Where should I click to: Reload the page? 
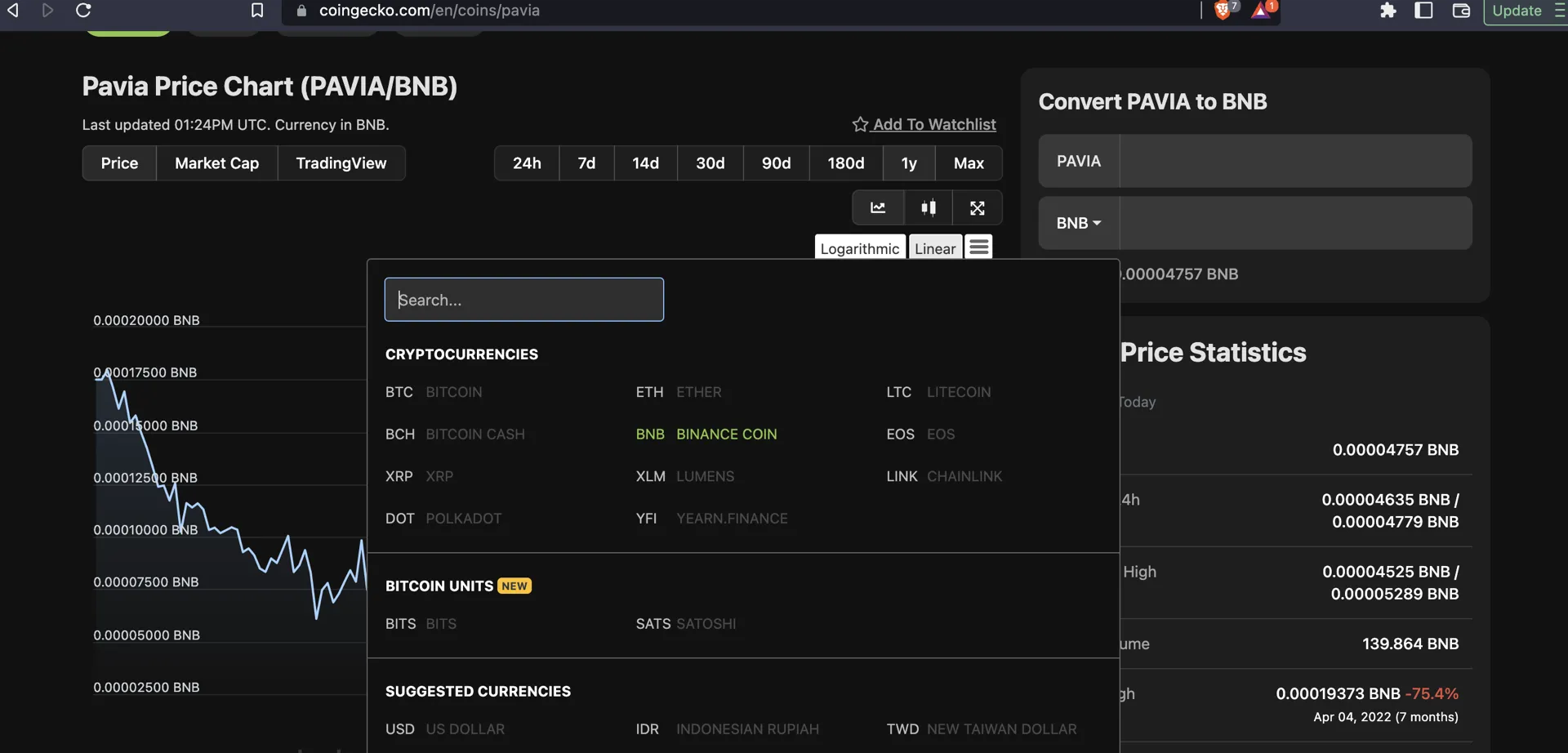(83, 10)
